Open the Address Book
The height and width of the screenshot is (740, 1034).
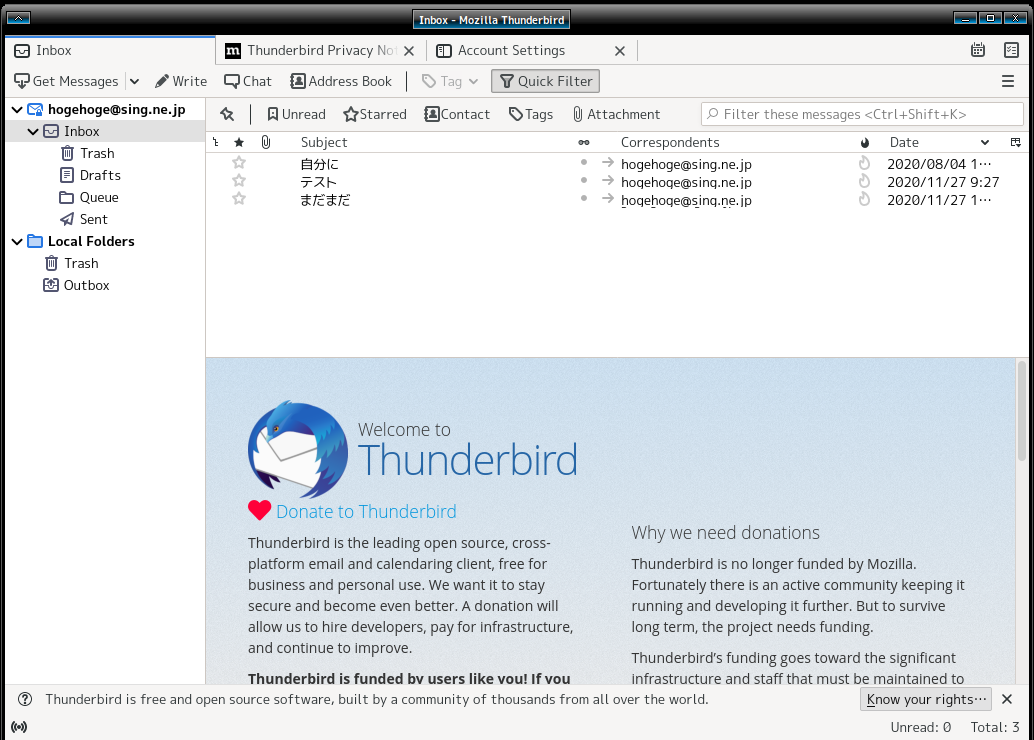pos(341,81)
